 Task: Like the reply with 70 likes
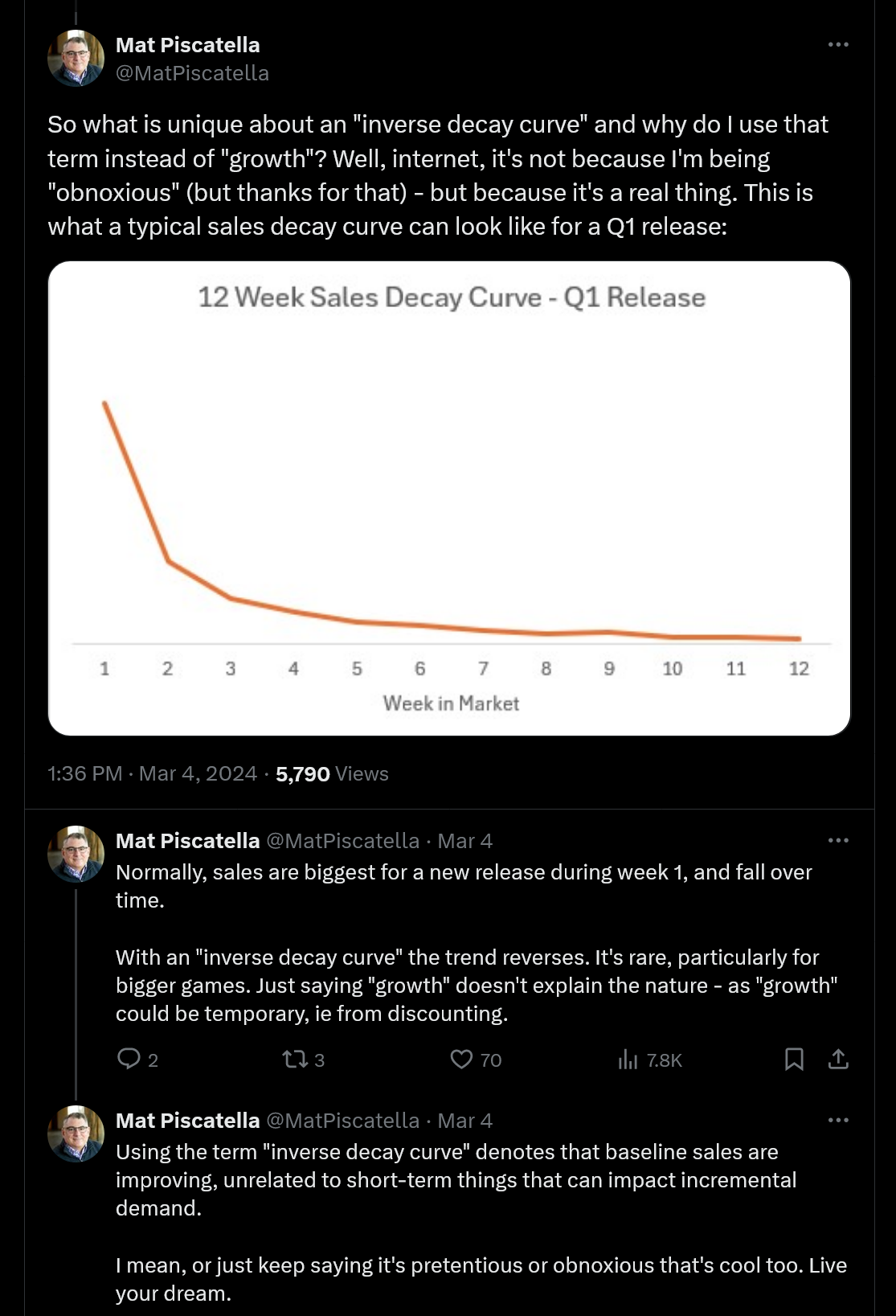[461, 1059]
